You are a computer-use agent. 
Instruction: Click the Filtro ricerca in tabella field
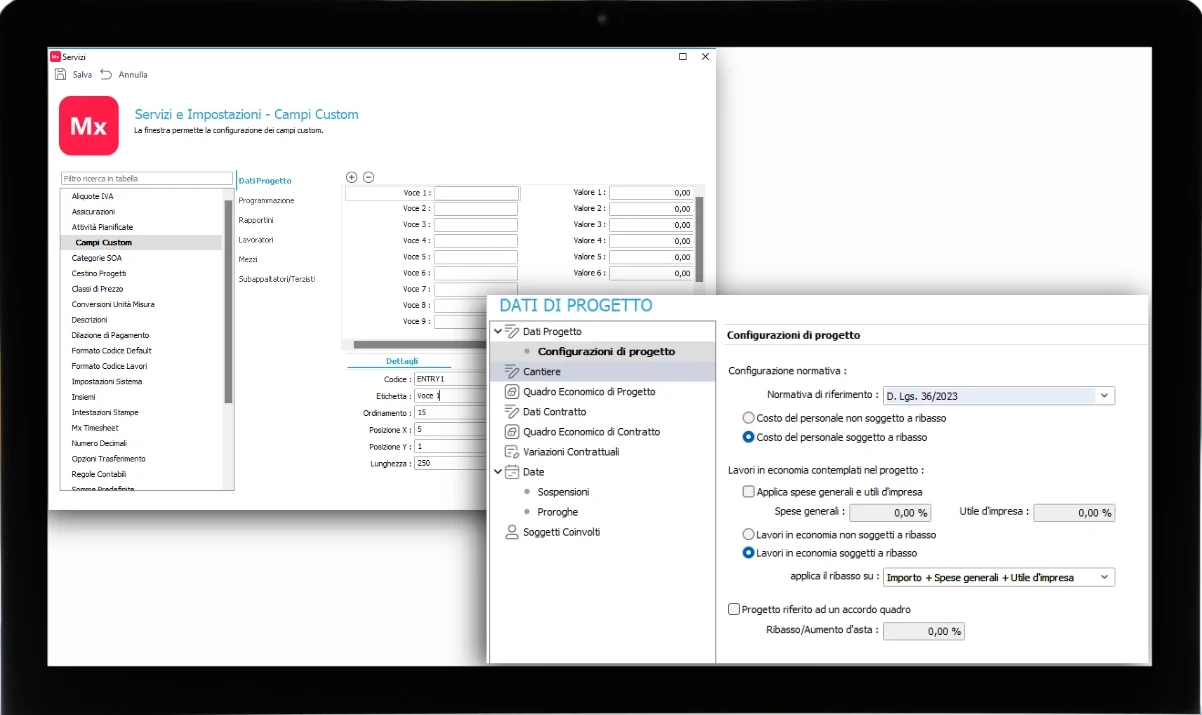[147, 179]
